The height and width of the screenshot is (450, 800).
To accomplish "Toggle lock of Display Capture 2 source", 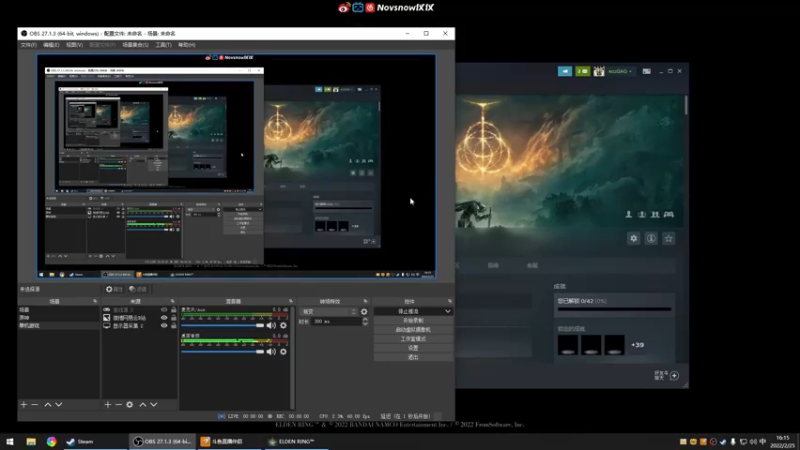I will point(173,326).
